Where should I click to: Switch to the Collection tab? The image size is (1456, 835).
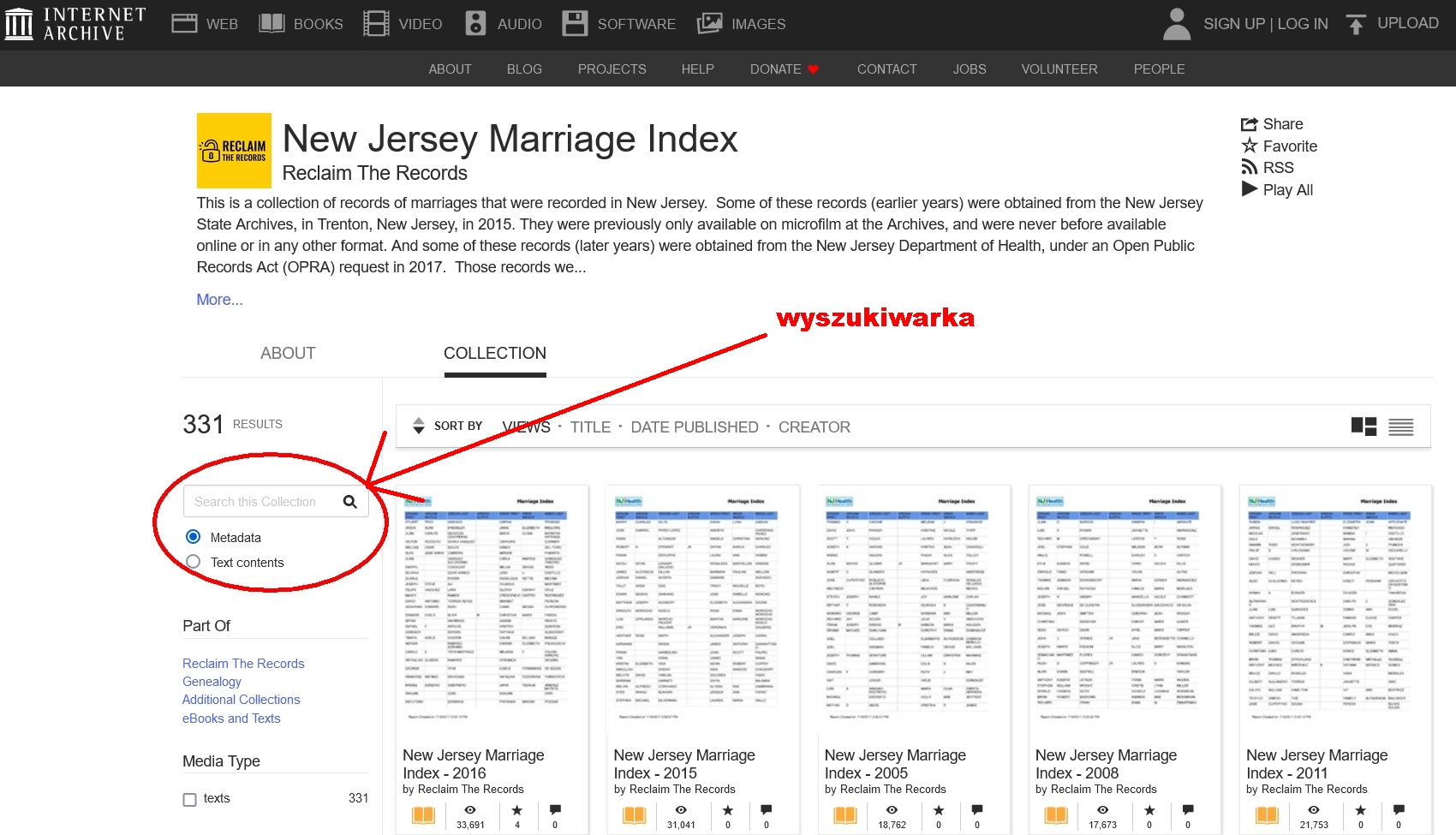(x=495, y=353)
